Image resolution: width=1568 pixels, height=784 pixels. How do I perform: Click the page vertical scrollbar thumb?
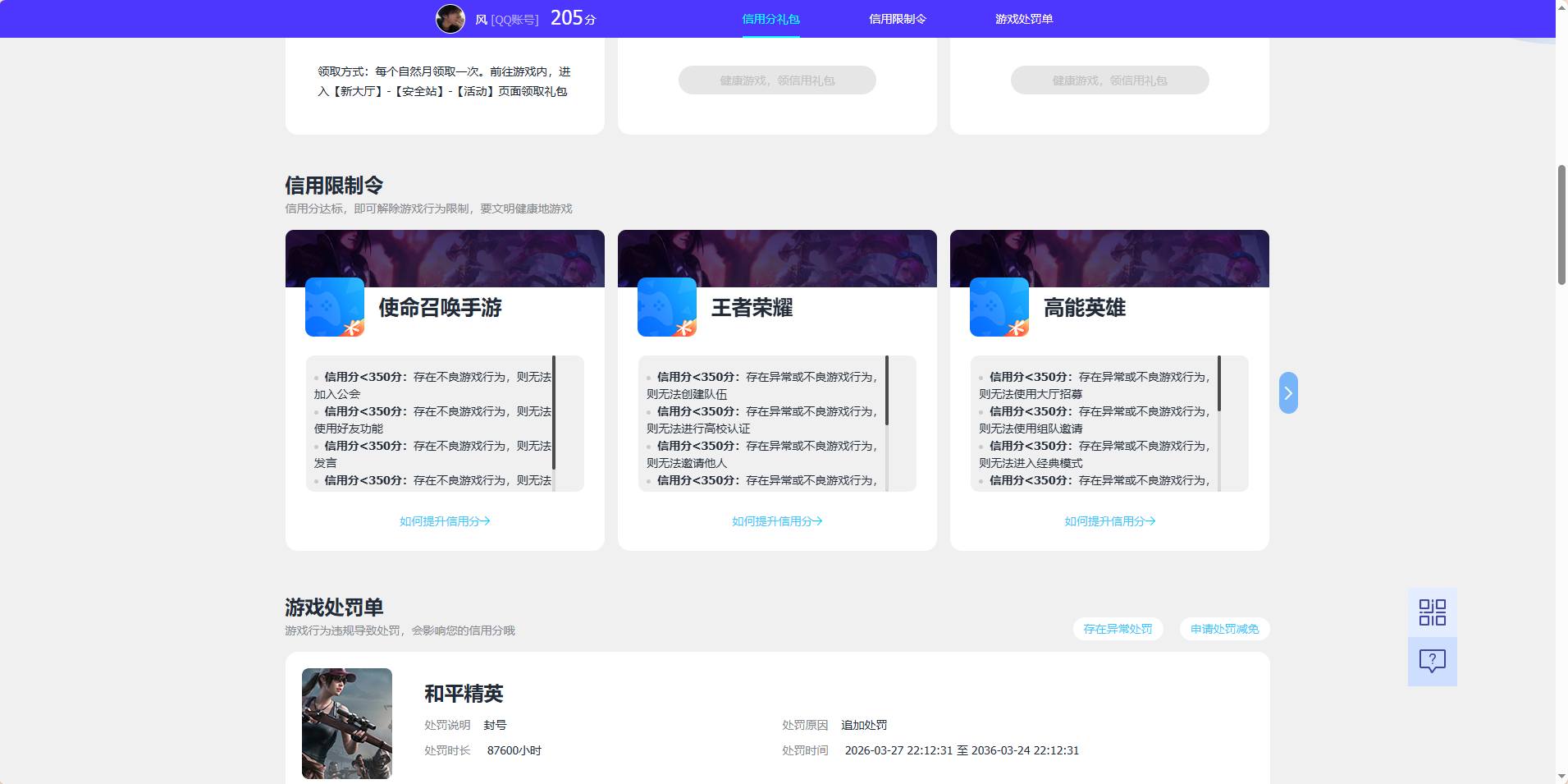pyautogui.click(x=1561, y=225)
